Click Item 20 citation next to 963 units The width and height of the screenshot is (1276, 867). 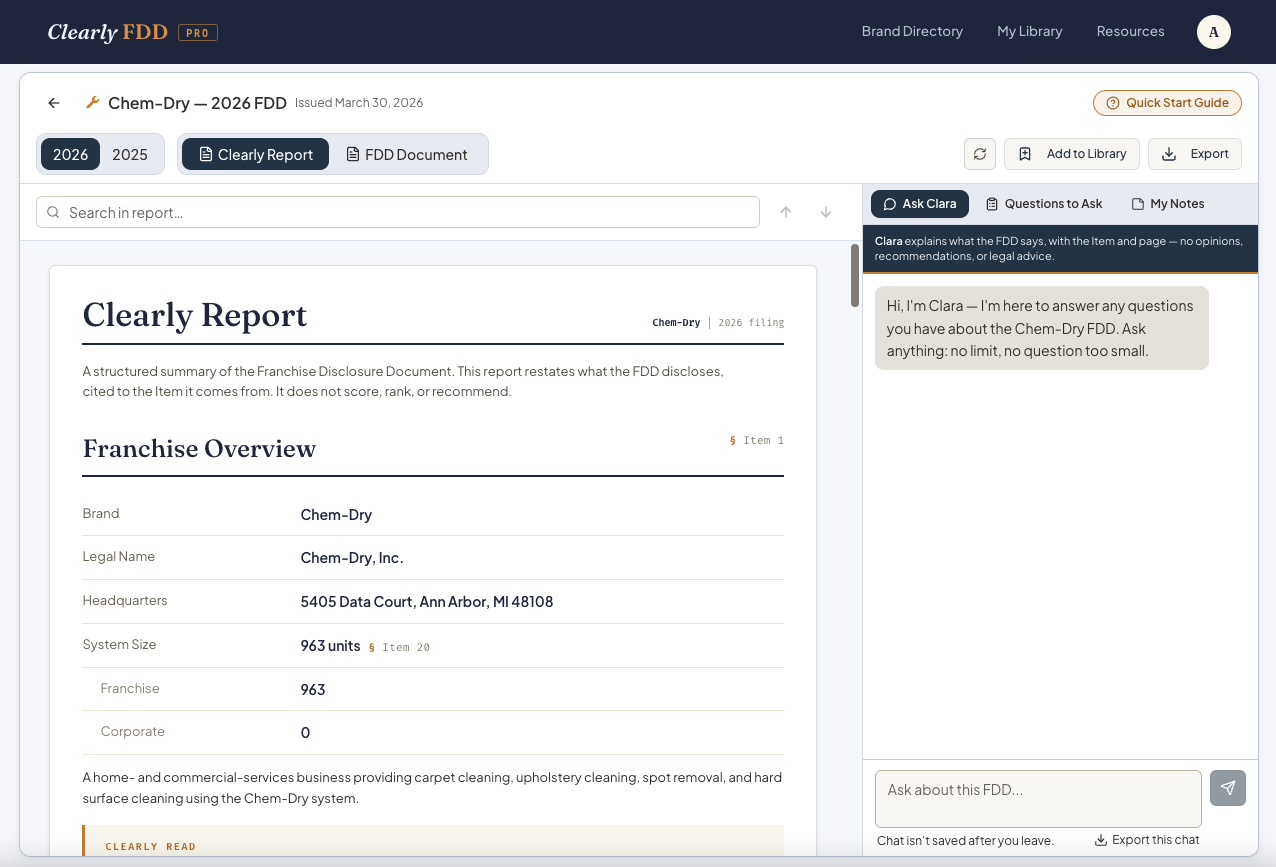[399, 647]
